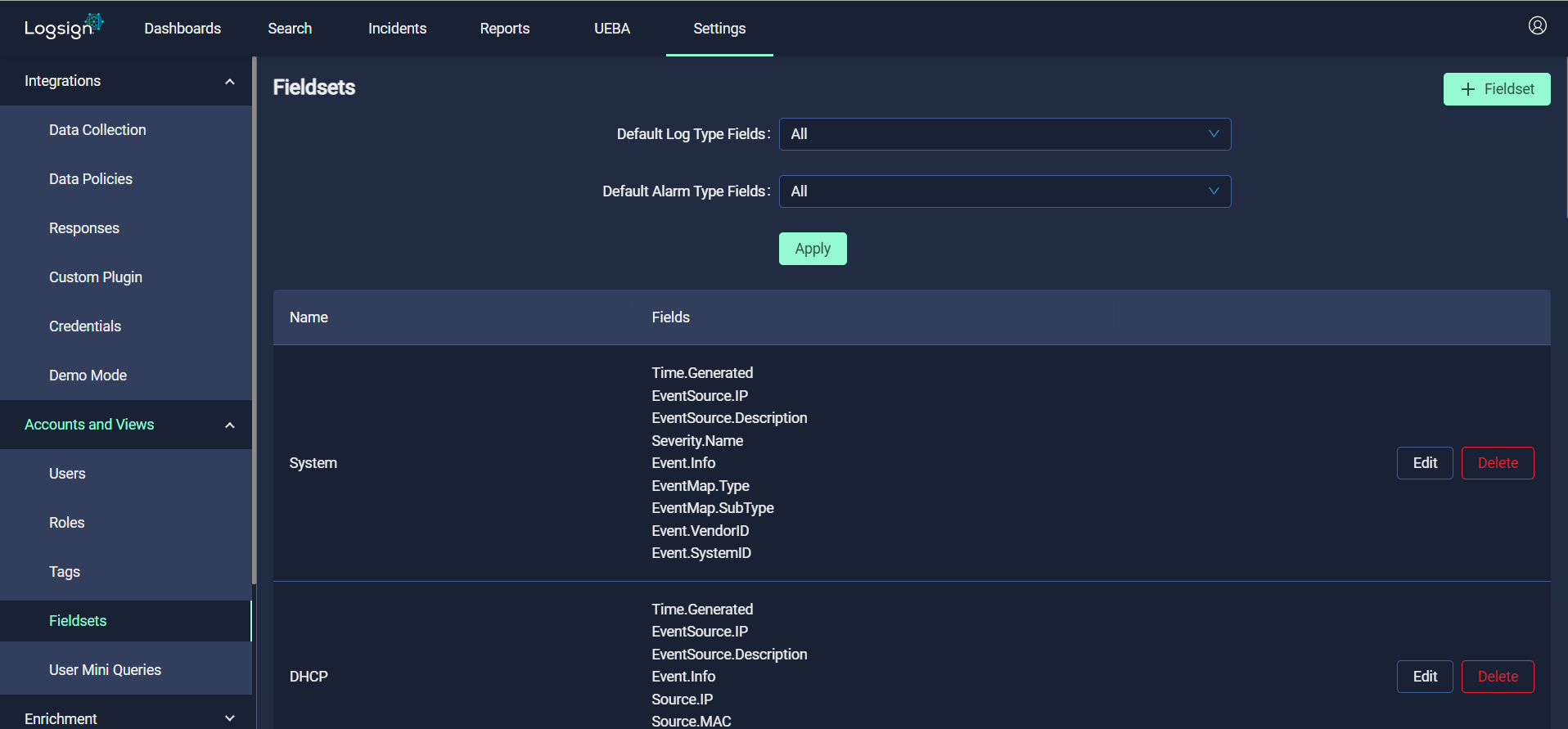Click the Name column header
The width and height of the screenshot is (1568, 729).
(x=309, y=317)
